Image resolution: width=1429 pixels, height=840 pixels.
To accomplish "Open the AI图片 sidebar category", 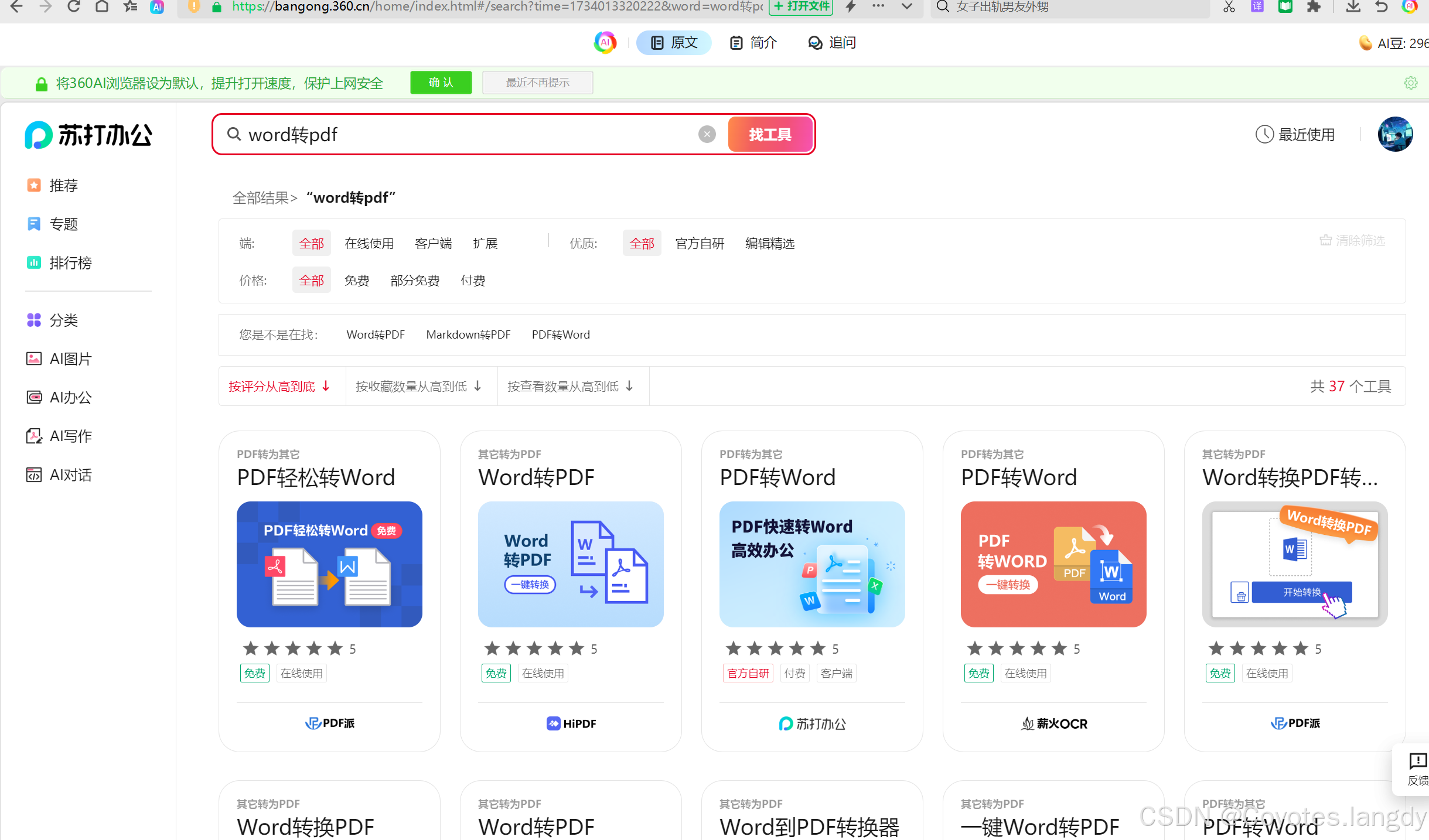I will point(70,359).
